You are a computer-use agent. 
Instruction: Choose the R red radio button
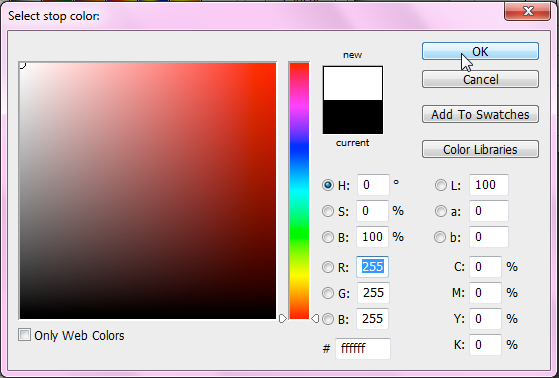[328, 267]
